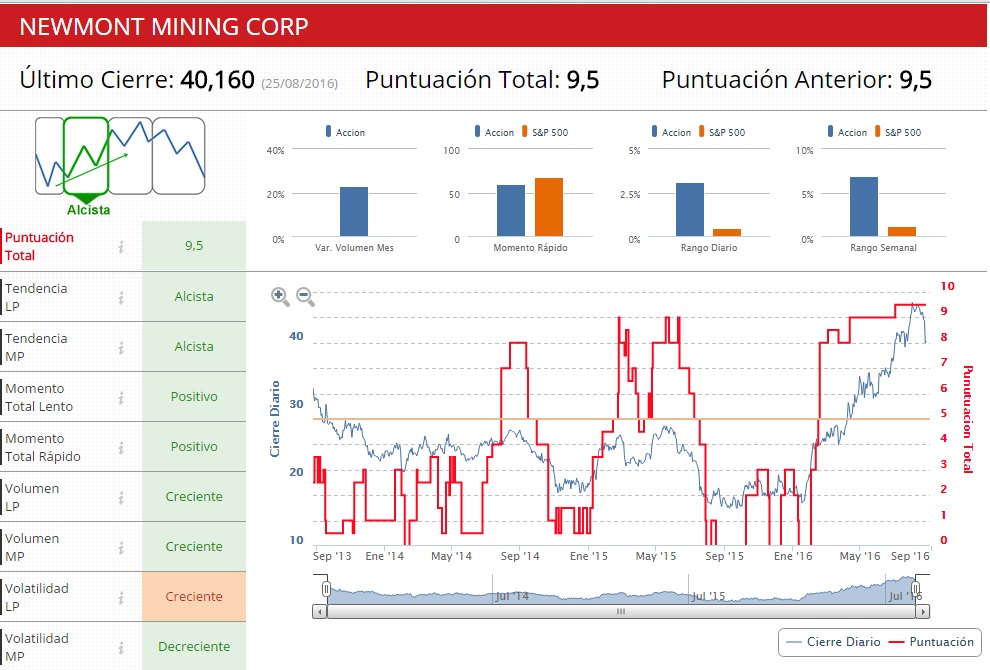This screenshot has width=990, height=670.
Task: Open info icon for Volatilidad LP
Action: point(121,597)
